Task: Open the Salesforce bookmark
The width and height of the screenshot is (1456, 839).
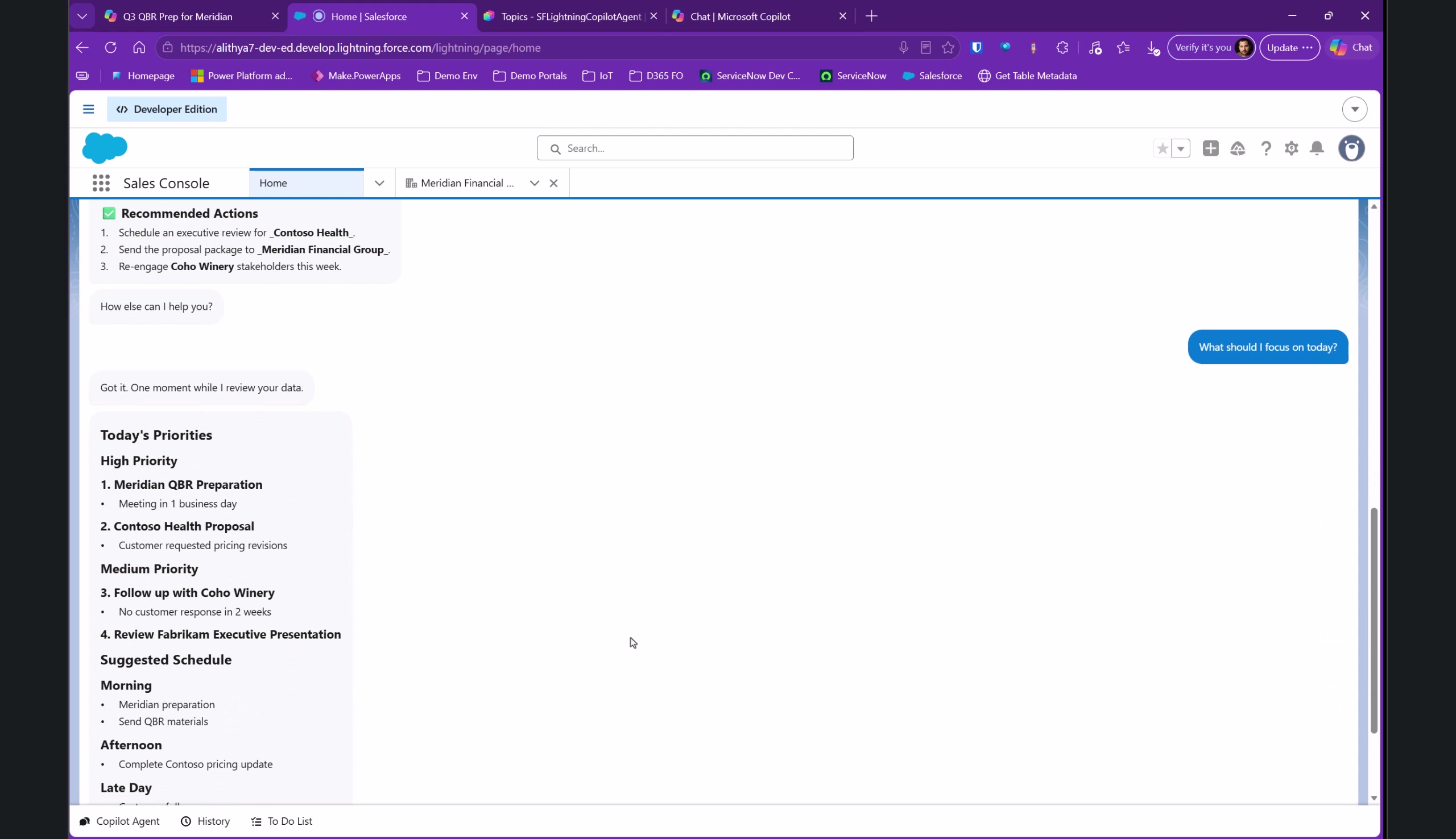Action: click(932, 76)
